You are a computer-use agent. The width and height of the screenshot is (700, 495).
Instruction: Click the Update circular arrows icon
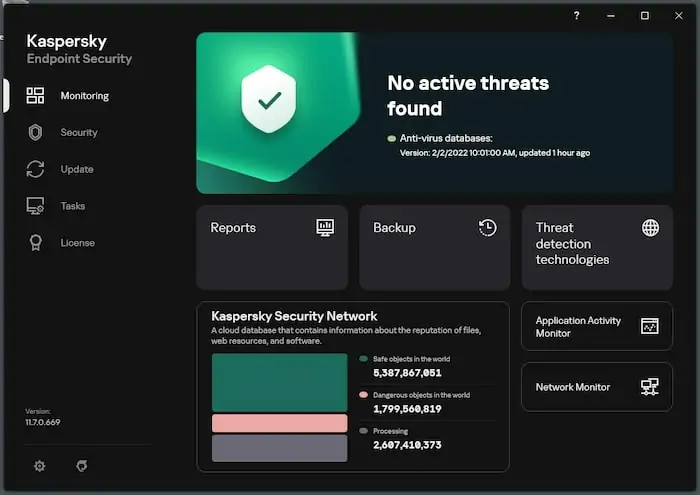pyautogui.click(x=35, y=169)
